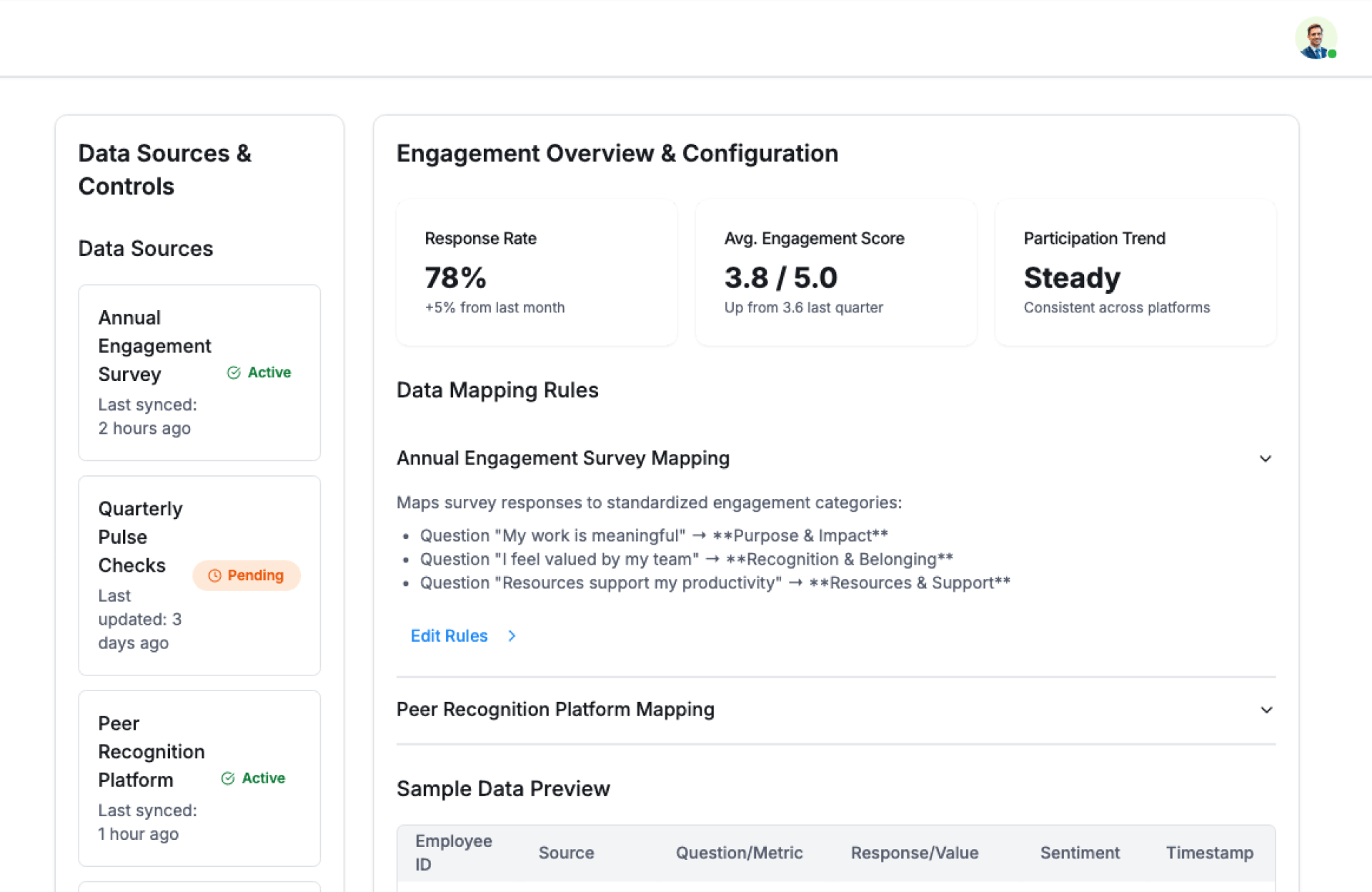Click the Edit Rules link
The image size is (1372, 892).
[x=449, y=635]
